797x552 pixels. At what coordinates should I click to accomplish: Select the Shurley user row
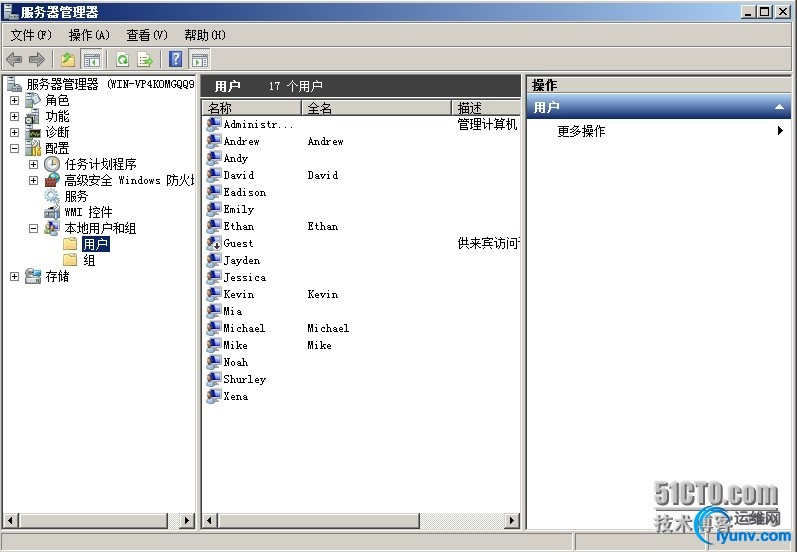point(362,380)
